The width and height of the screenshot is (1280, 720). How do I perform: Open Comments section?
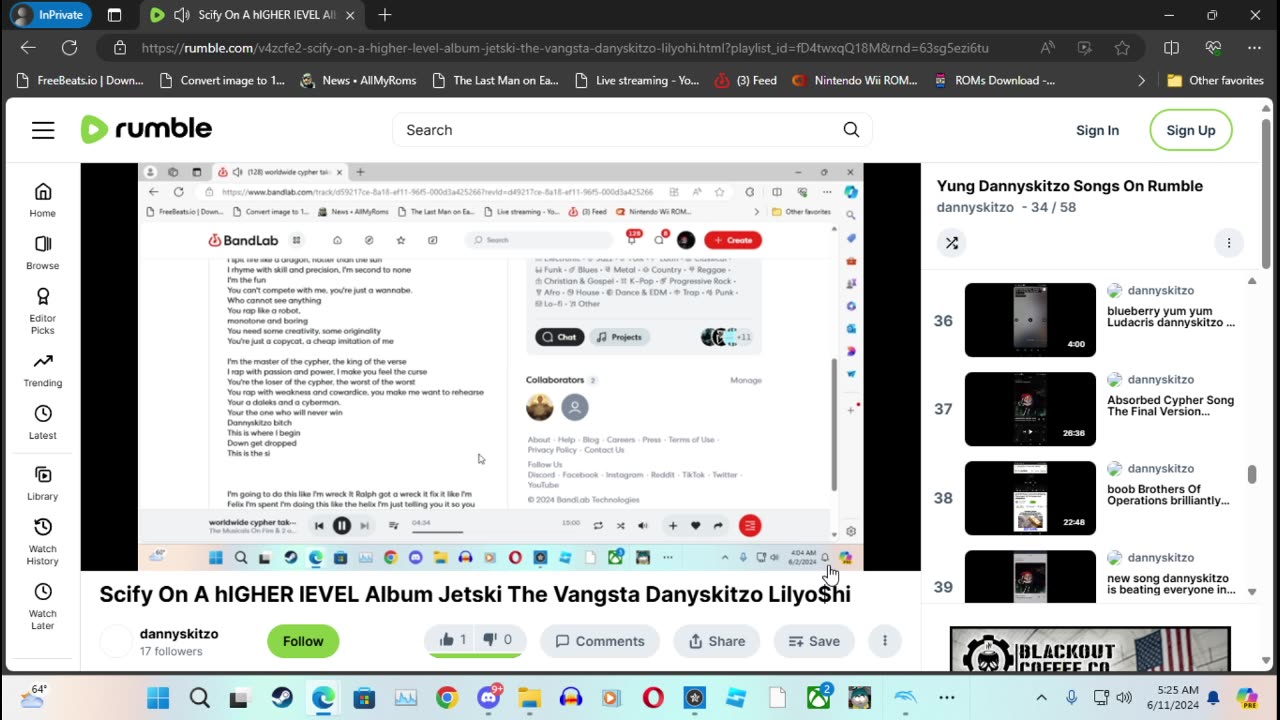(600, 641)
